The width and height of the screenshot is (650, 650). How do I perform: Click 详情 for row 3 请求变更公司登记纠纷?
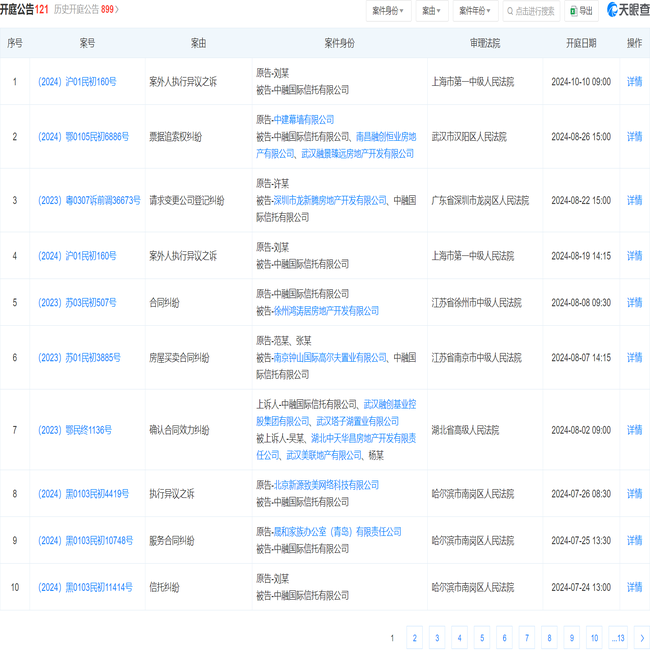[x=634, y=201]
